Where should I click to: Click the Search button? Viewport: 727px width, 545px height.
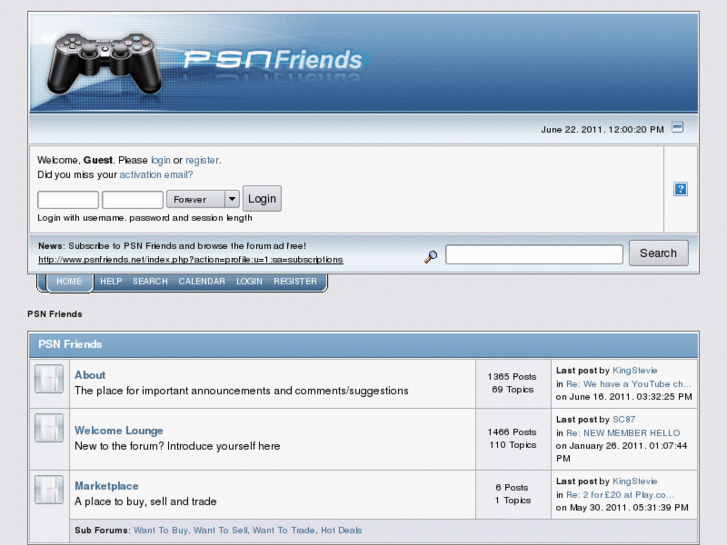(x=658, y=253)
